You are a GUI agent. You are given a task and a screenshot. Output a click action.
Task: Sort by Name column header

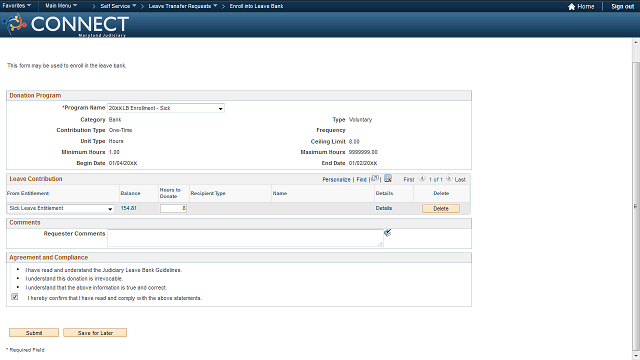point(280,193)
